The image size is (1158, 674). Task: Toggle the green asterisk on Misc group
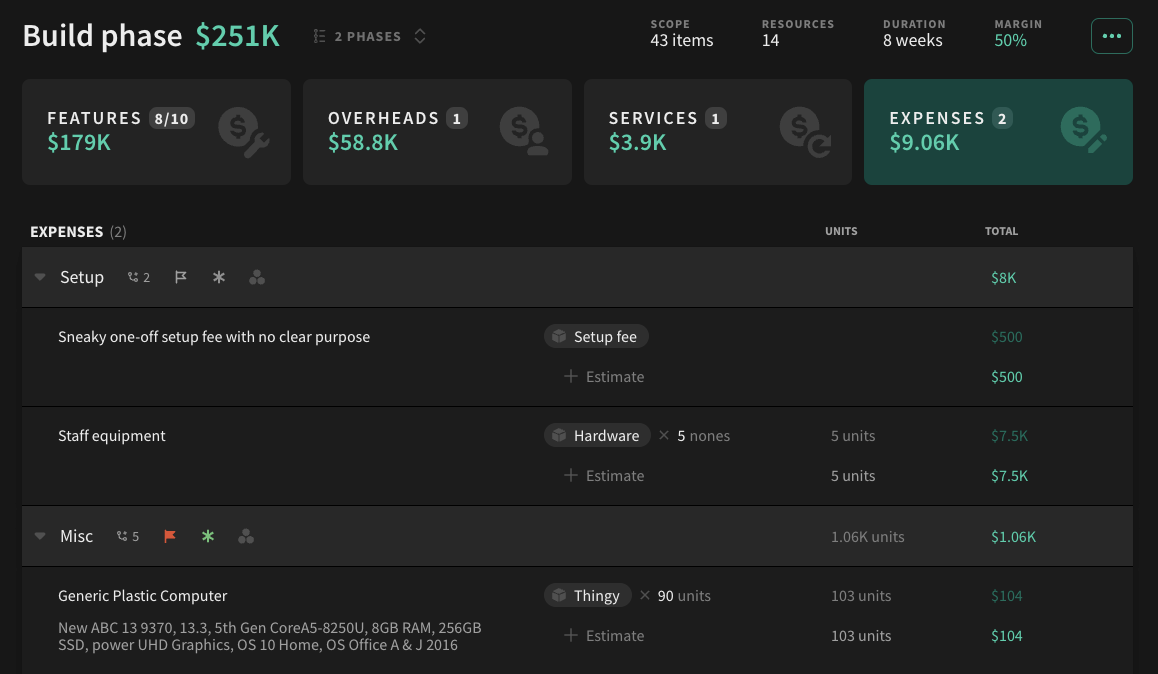208,536
